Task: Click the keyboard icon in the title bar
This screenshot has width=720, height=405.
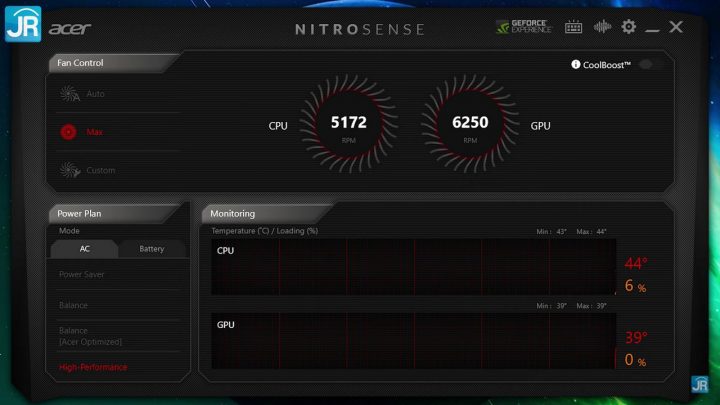Action: (574, 27)
